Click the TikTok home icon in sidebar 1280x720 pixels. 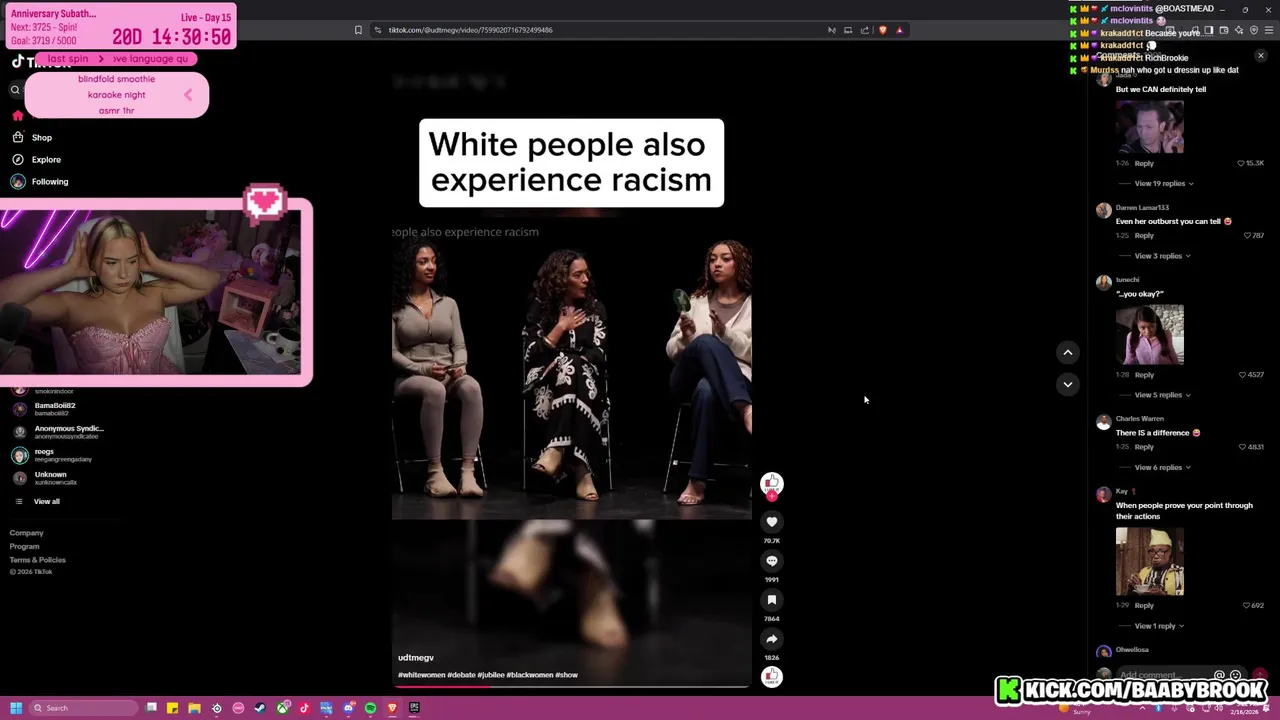17,115
